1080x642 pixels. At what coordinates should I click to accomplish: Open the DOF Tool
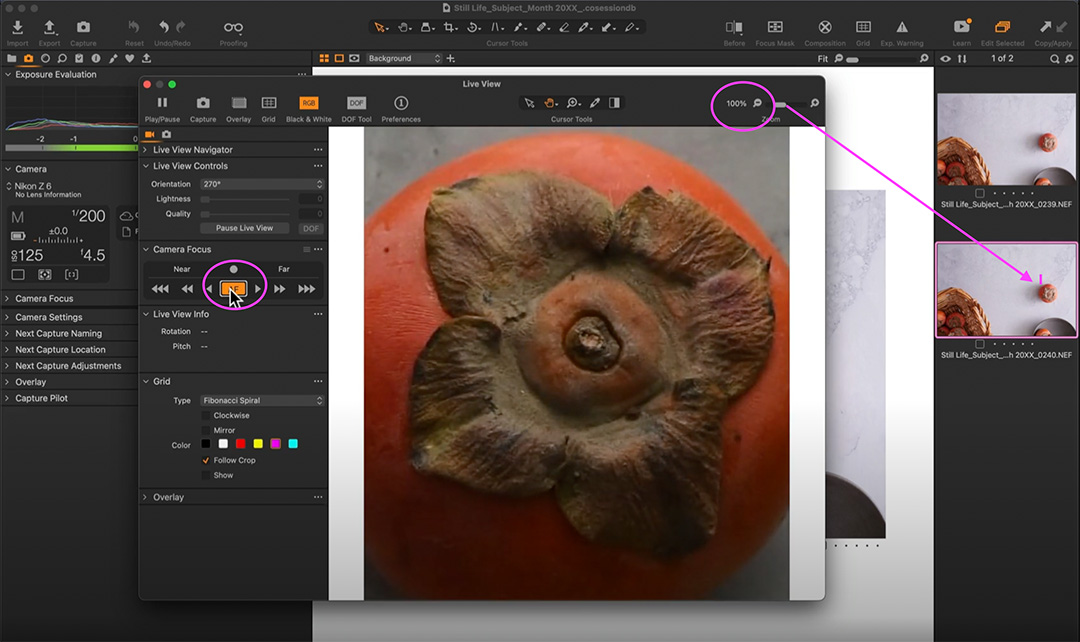(356, 103)
